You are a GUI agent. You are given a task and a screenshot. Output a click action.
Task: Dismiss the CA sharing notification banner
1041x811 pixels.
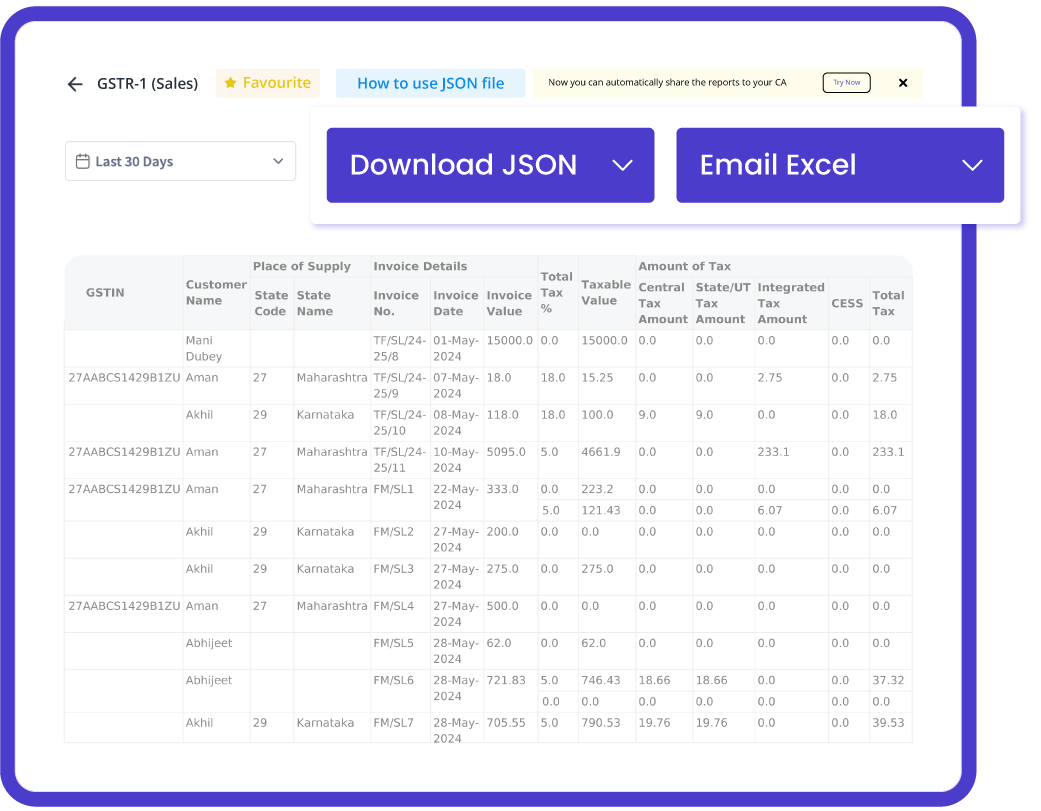coord(903,83)
